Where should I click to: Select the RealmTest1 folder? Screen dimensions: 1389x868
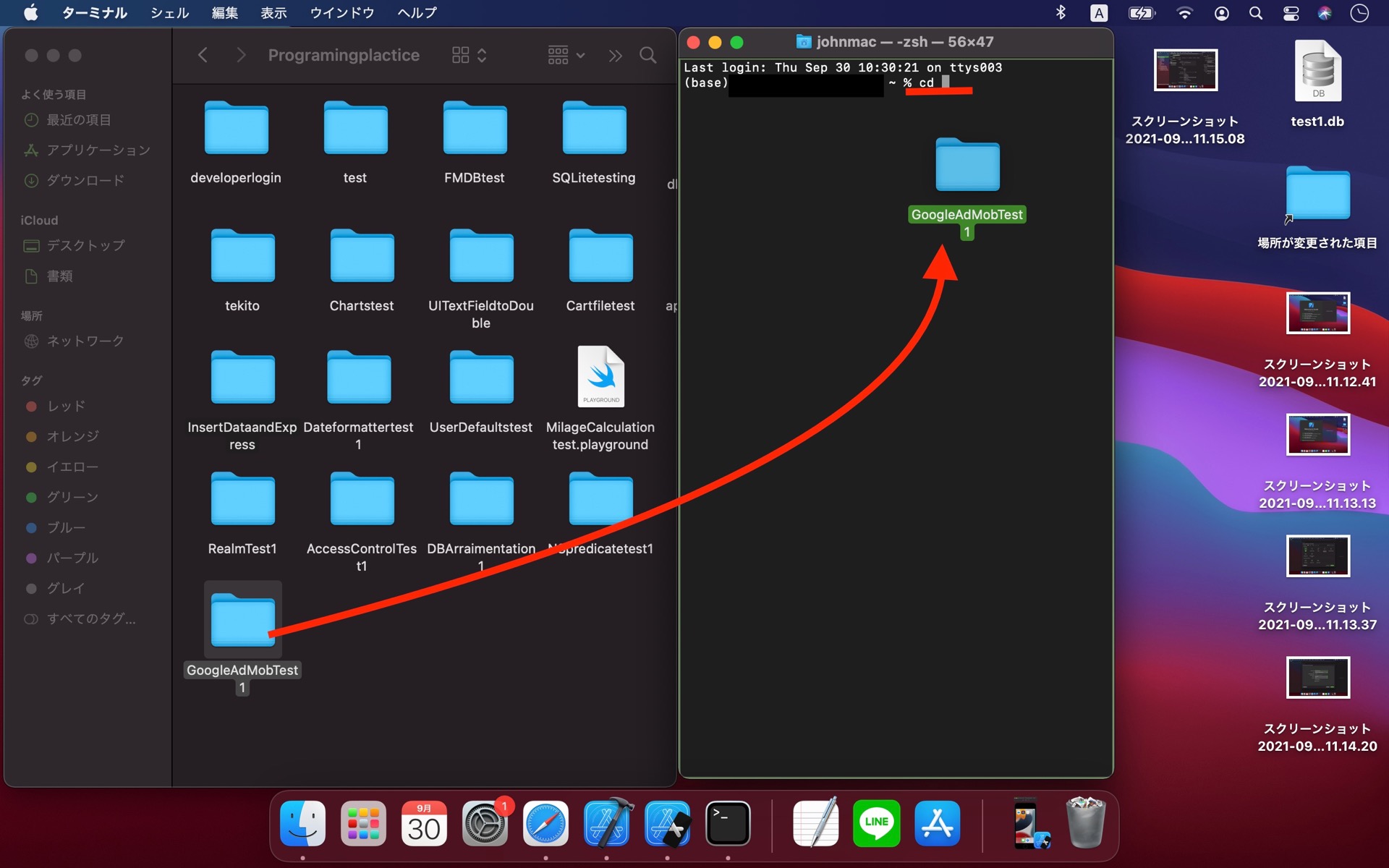pos(242,499)
